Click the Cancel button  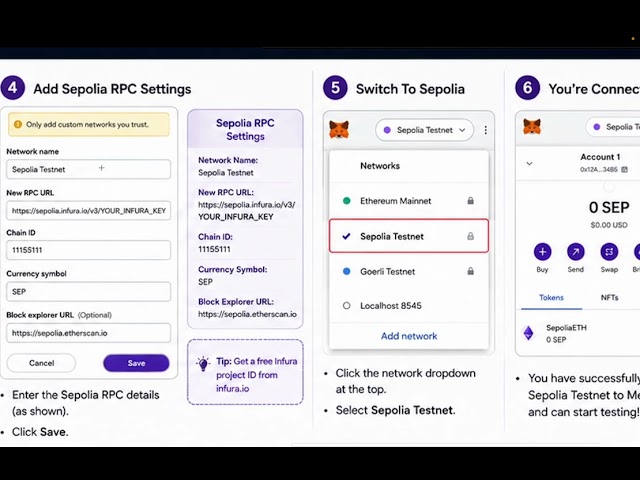click(x=41, y=363)
